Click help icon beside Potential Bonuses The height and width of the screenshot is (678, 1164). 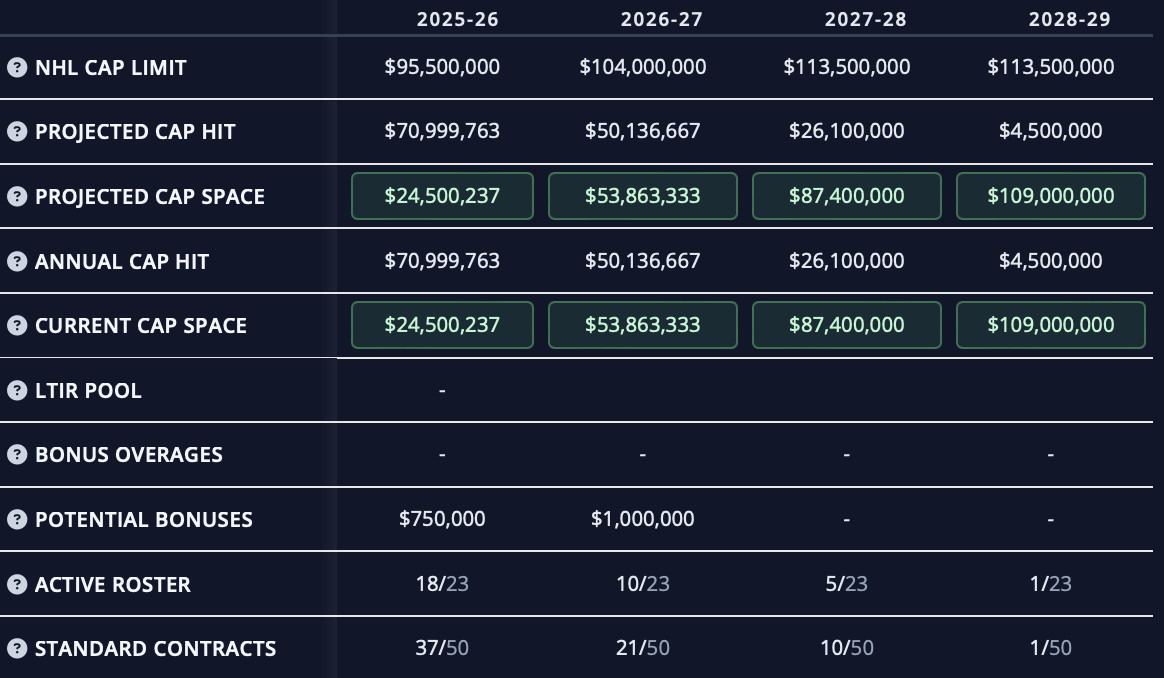click(16, 519)
